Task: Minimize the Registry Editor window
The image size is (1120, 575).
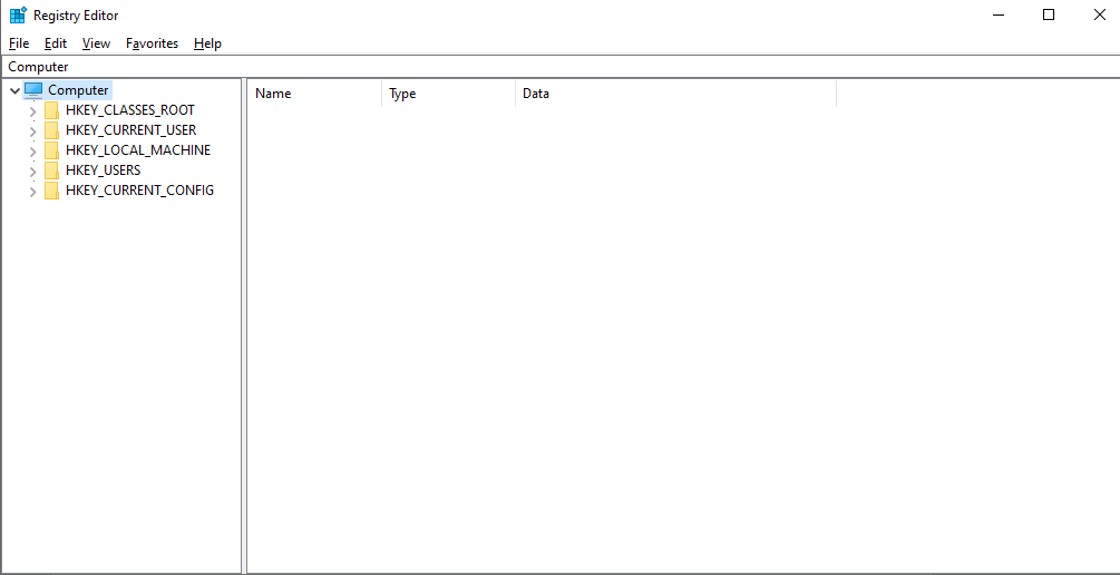Action: coord(999,15)
